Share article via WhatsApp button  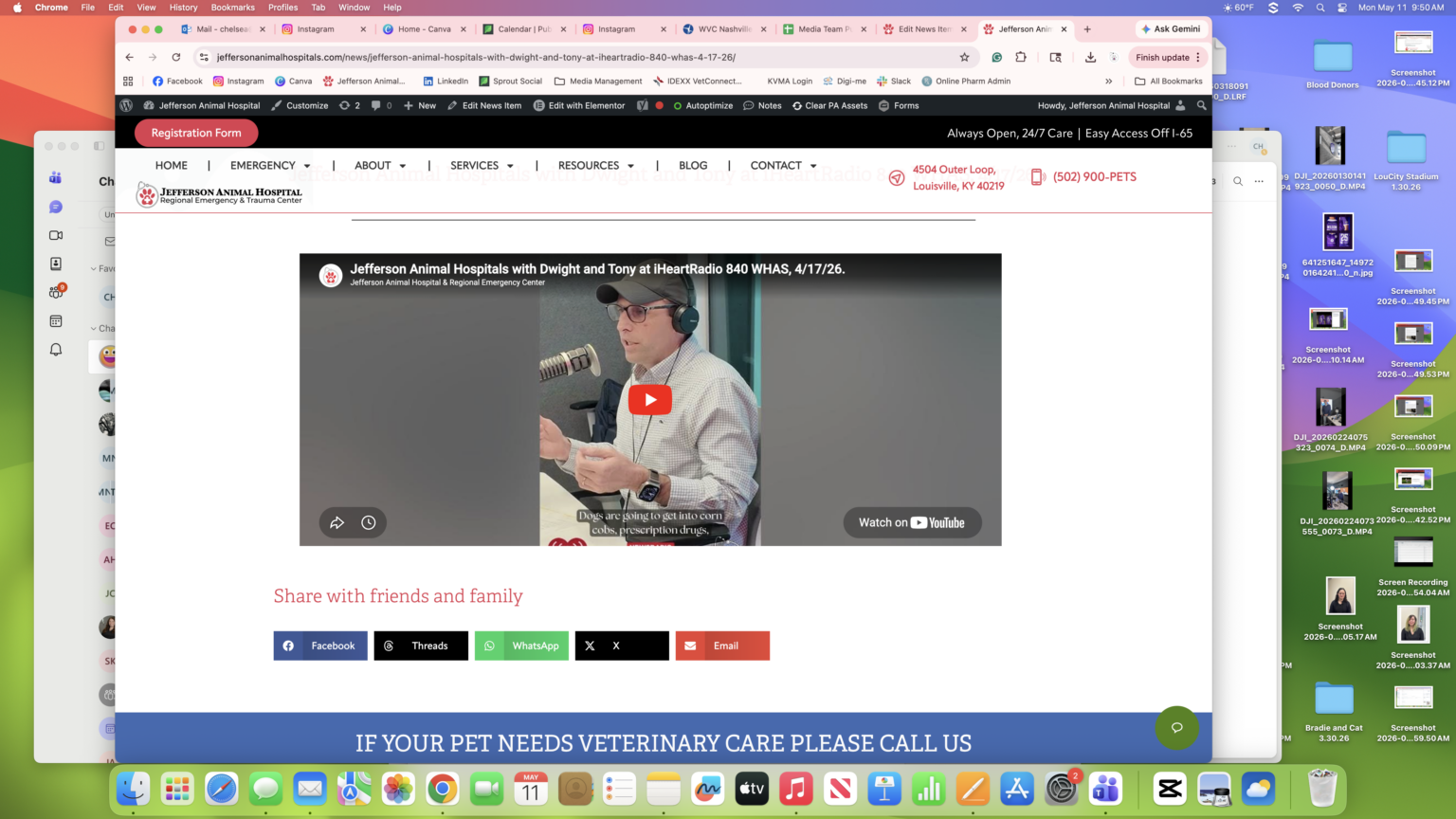pyautogui.click(x=521, y=646)
